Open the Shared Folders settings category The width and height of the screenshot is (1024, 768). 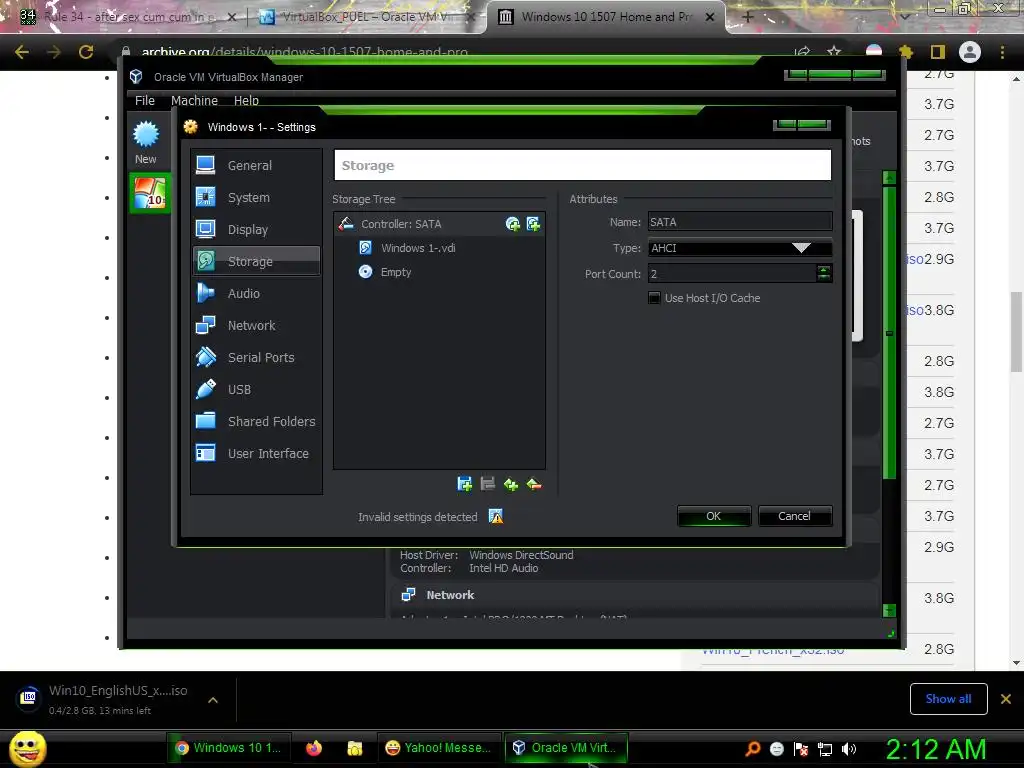click(256, 421)
